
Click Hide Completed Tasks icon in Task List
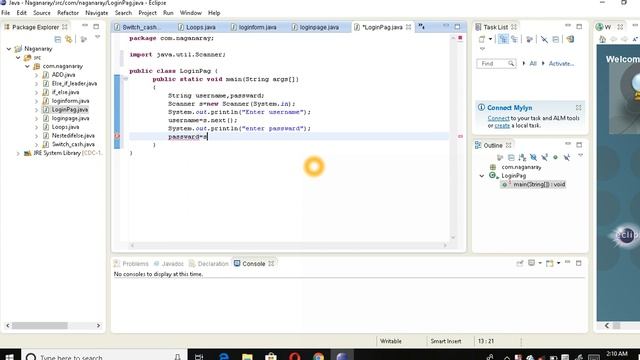(x=544, y=39)
